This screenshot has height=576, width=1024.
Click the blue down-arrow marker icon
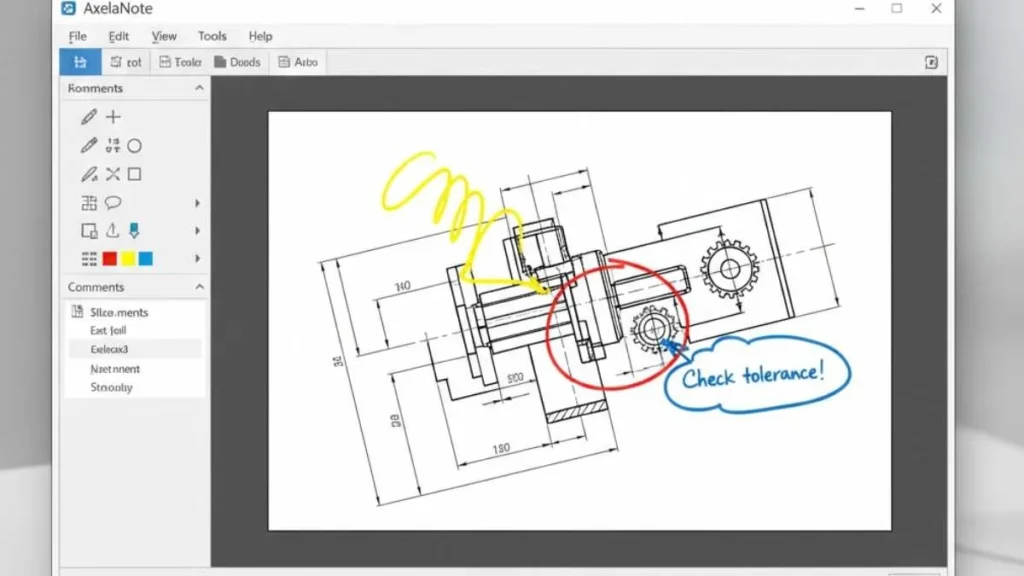pyautogui.click(x=134, y=231)
